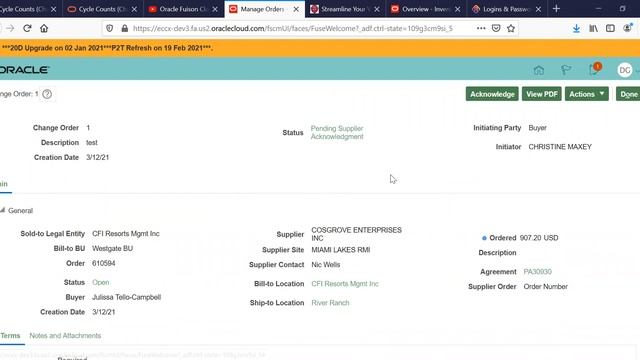Click the forward navigation arrow
The height and width of the screenshot is (360, 640).
(10, 28)
